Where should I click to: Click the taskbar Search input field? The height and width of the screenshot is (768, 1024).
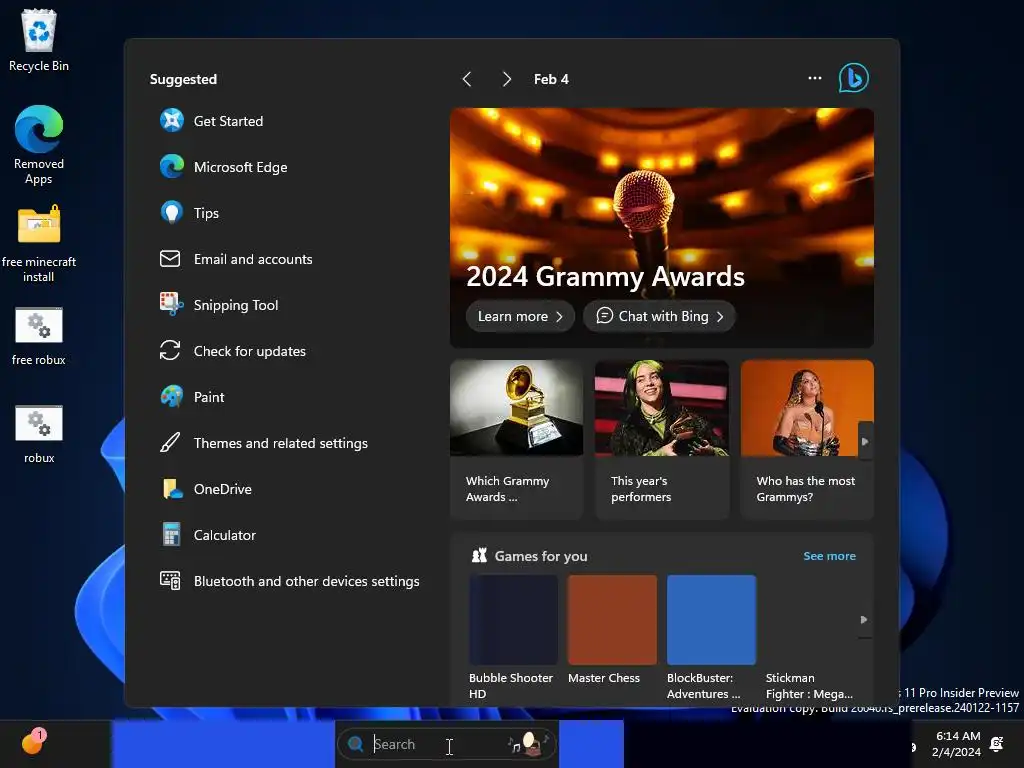click(x=447, y=744)
